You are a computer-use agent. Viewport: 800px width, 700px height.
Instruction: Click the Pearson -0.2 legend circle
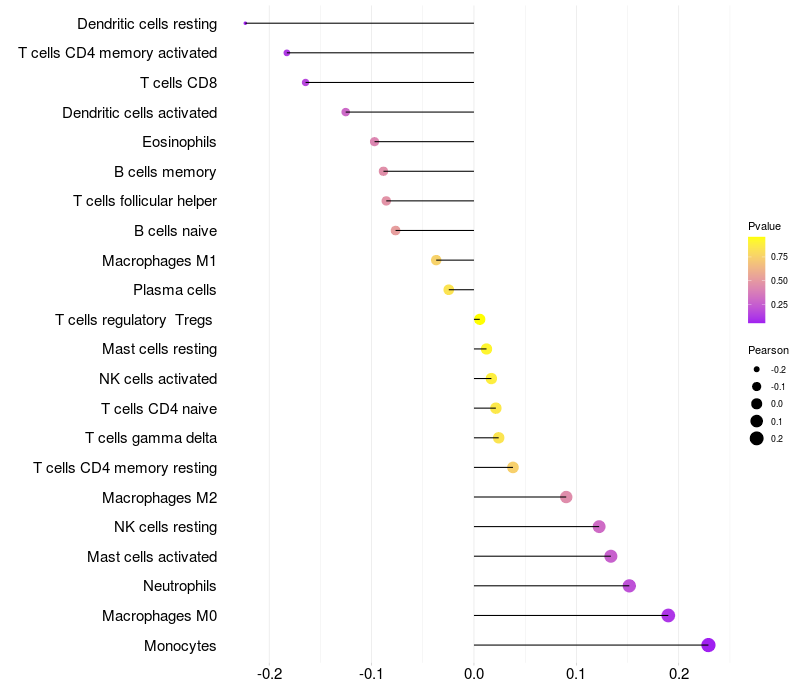[x=757, y=369]
